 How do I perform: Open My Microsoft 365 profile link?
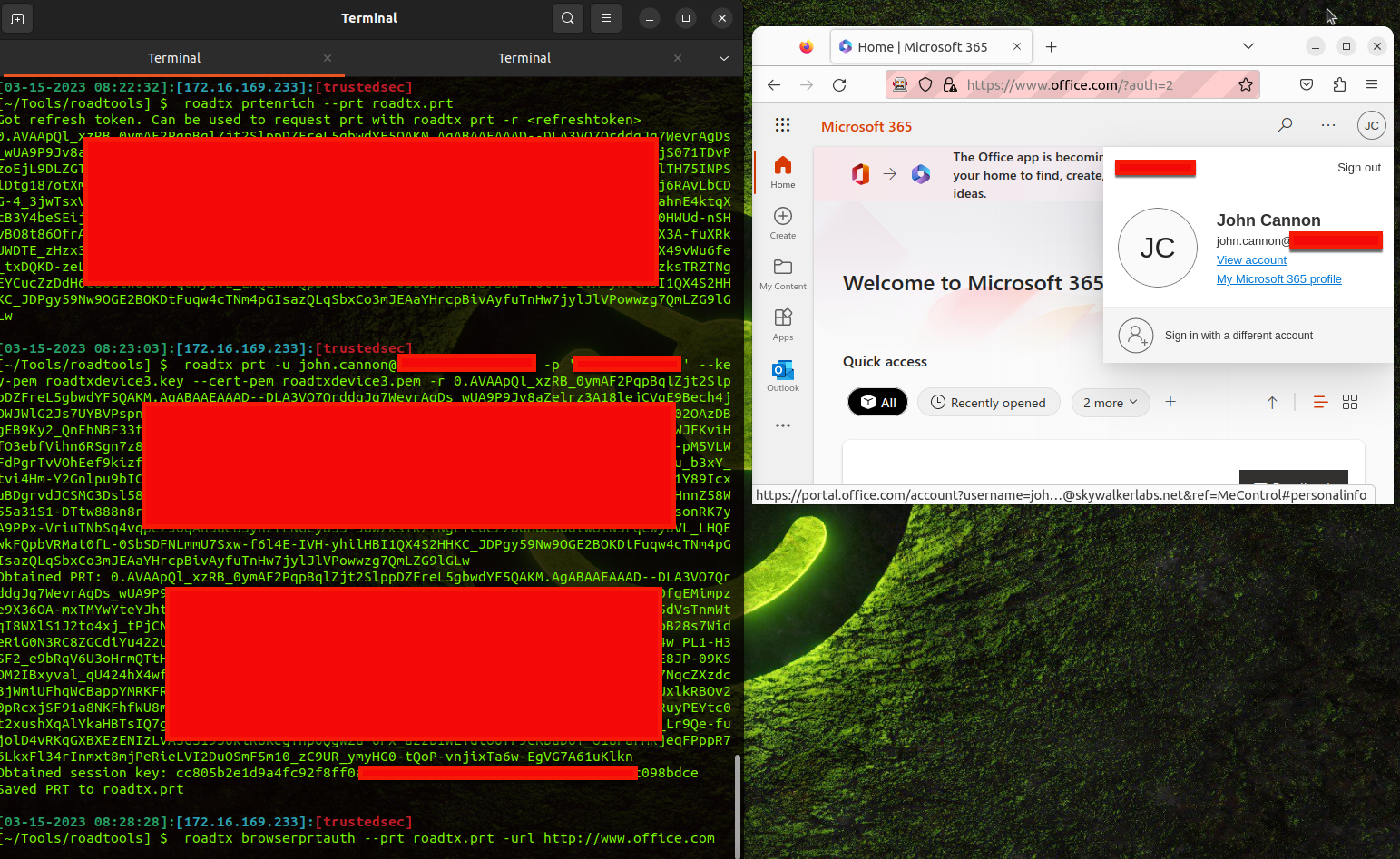tap(1278, 279)
